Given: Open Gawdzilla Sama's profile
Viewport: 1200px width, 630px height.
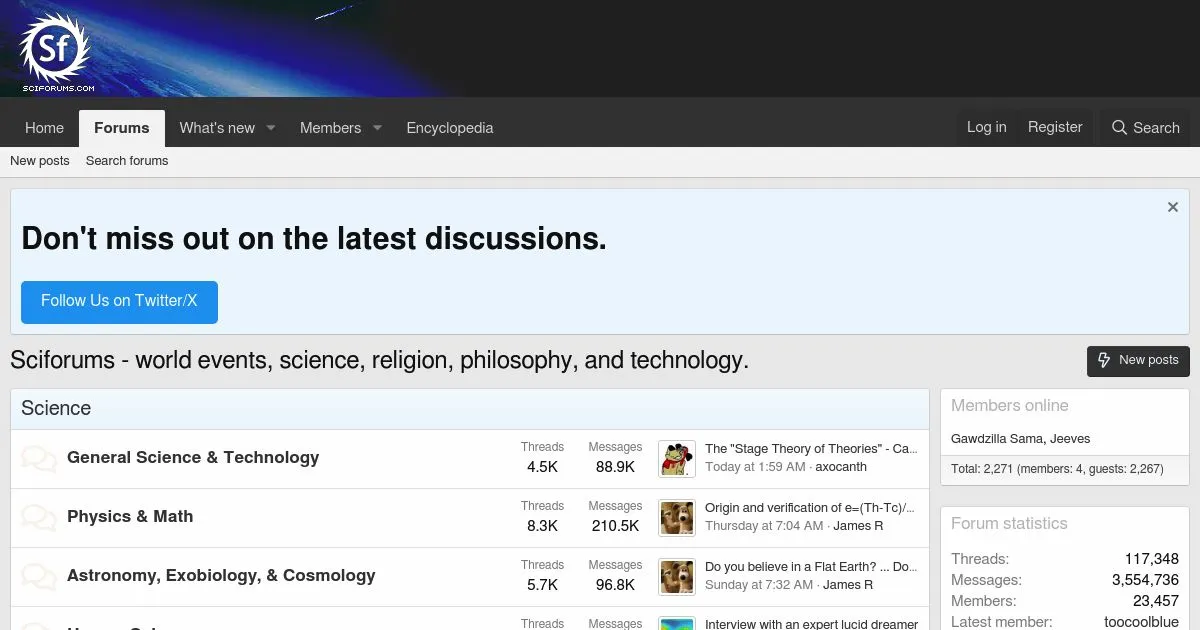Looking at the screenshot, I should (x=997, y=439).
